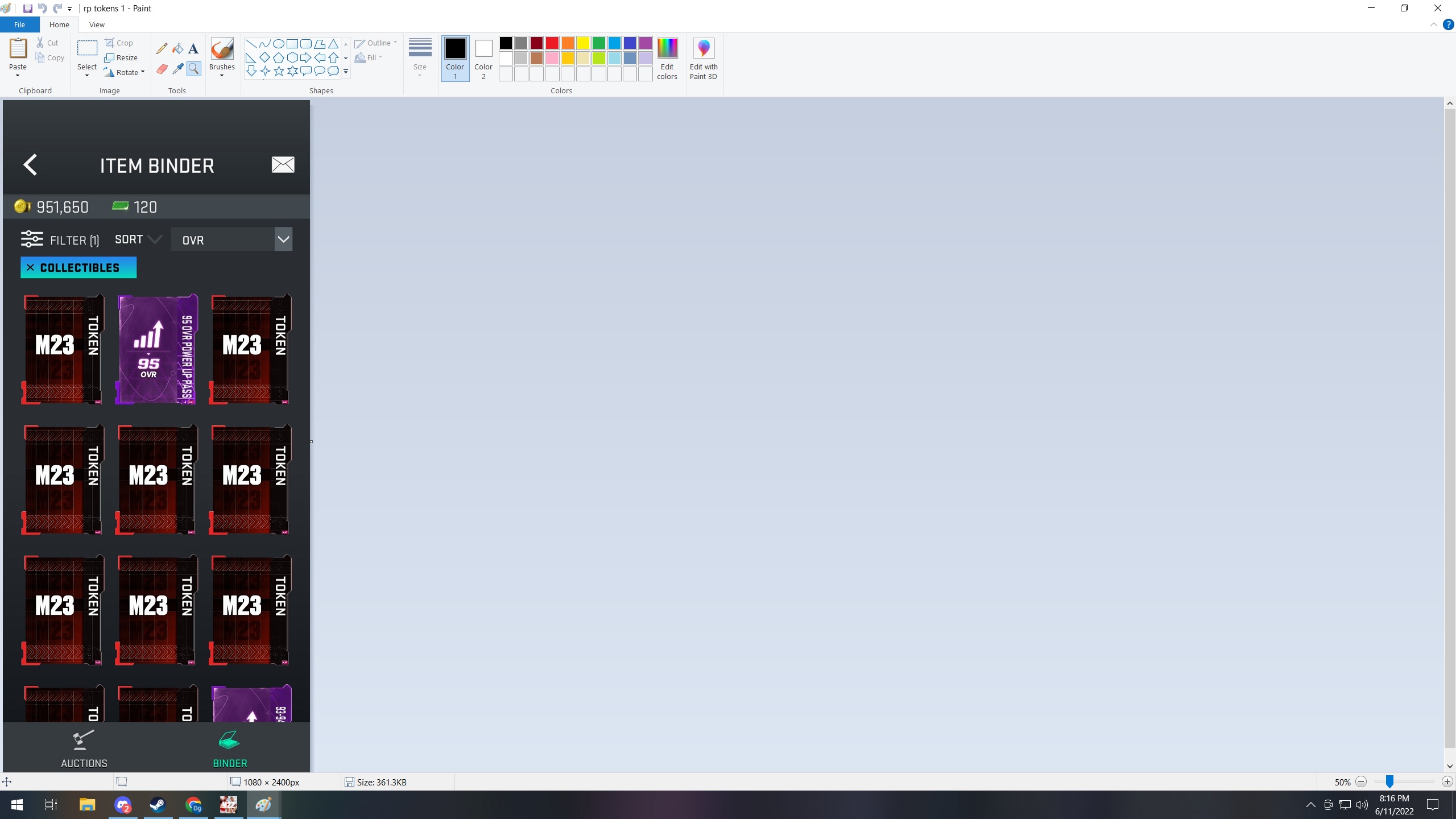The image size is (1456, 819).
Task: Pick the red color swatch
Action: pos(552,43)
